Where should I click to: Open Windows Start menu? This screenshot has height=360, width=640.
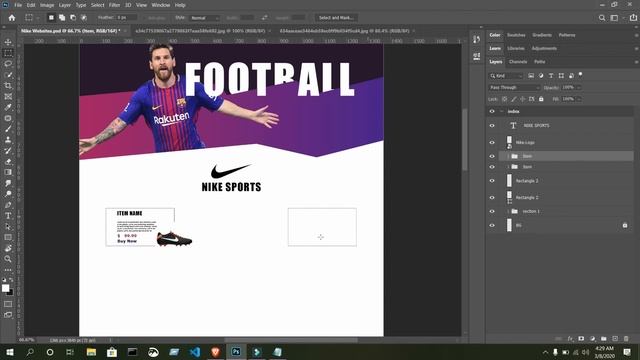tap(10, 352)
